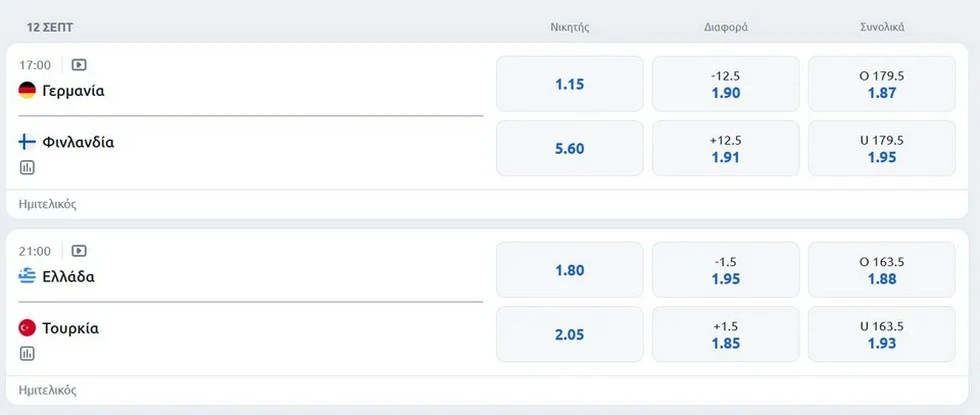980x415 pixels.
Task: Select Turkey winner odds 2.05
Action: [x=569, y=335]
